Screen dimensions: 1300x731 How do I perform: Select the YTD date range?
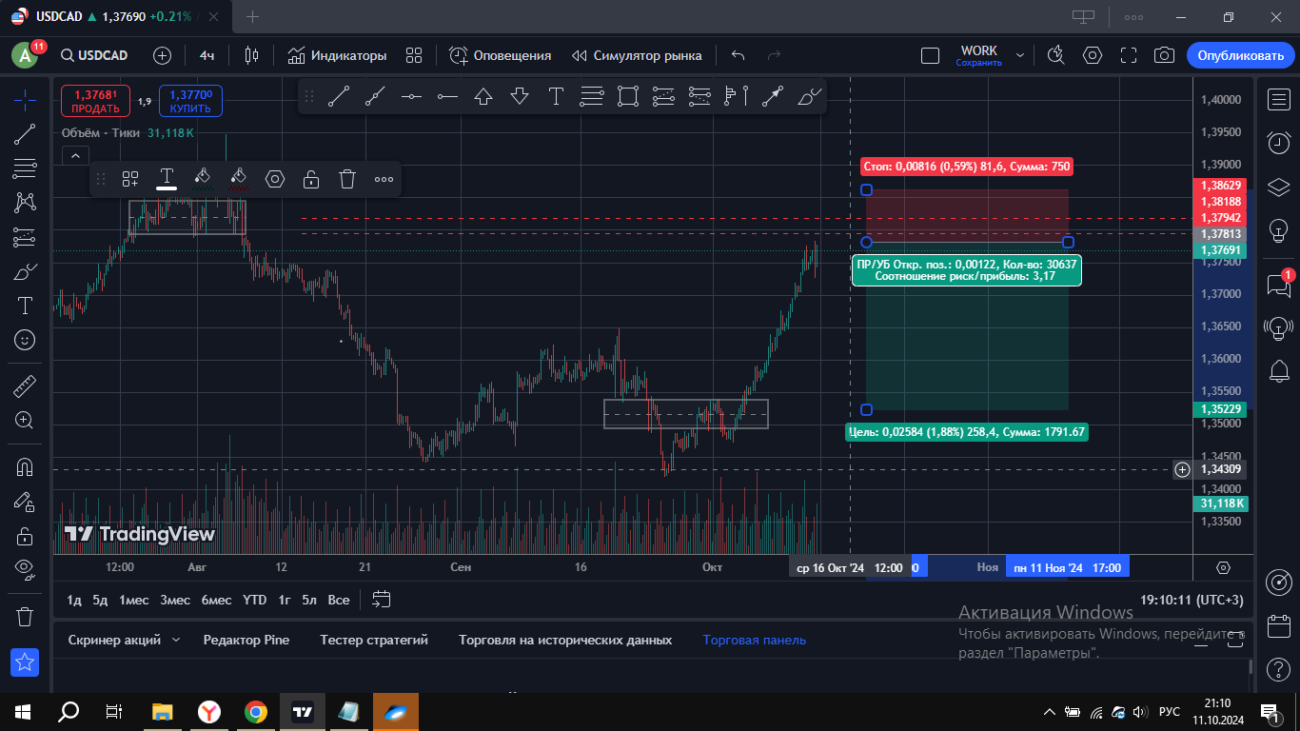(254, 600)
